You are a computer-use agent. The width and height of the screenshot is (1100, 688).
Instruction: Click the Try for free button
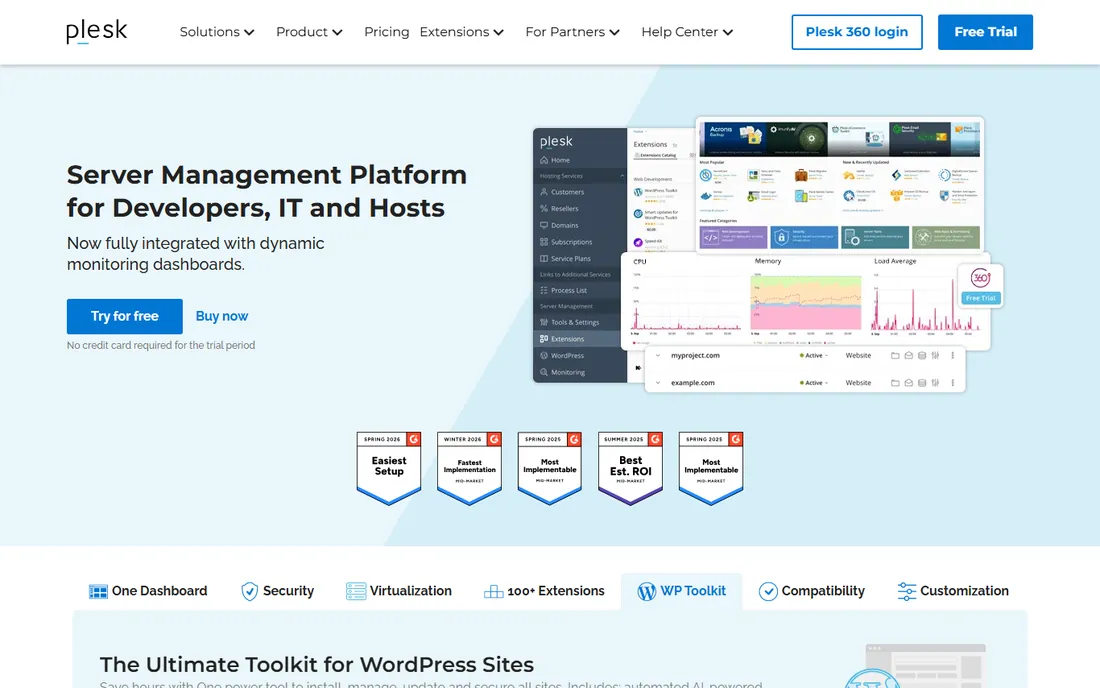click(125, 316)
